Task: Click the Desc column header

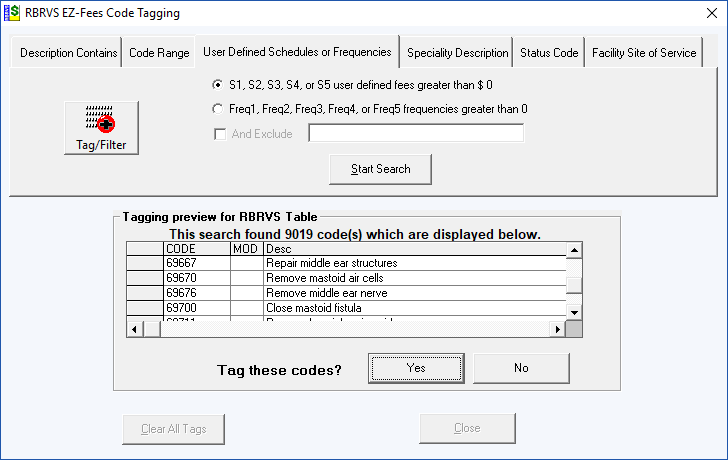Action: click(415, 249)
